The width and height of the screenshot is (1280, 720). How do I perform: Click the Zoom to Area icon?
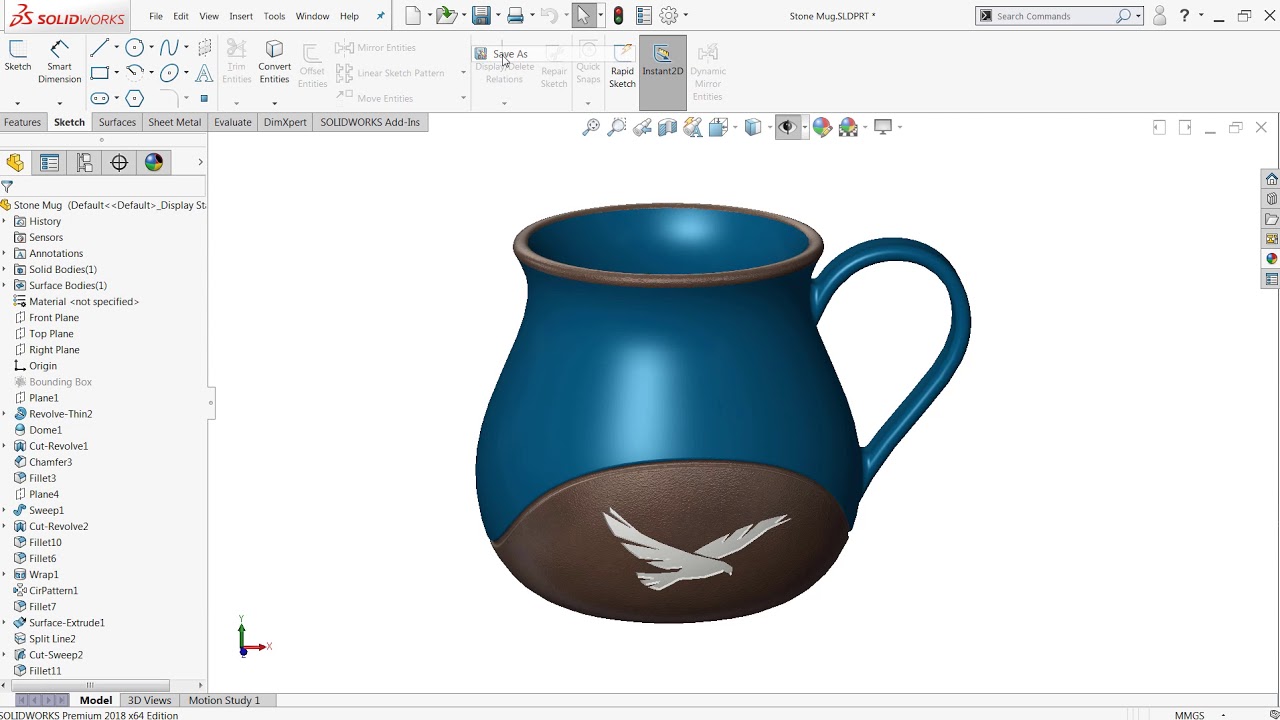(617, 127)
